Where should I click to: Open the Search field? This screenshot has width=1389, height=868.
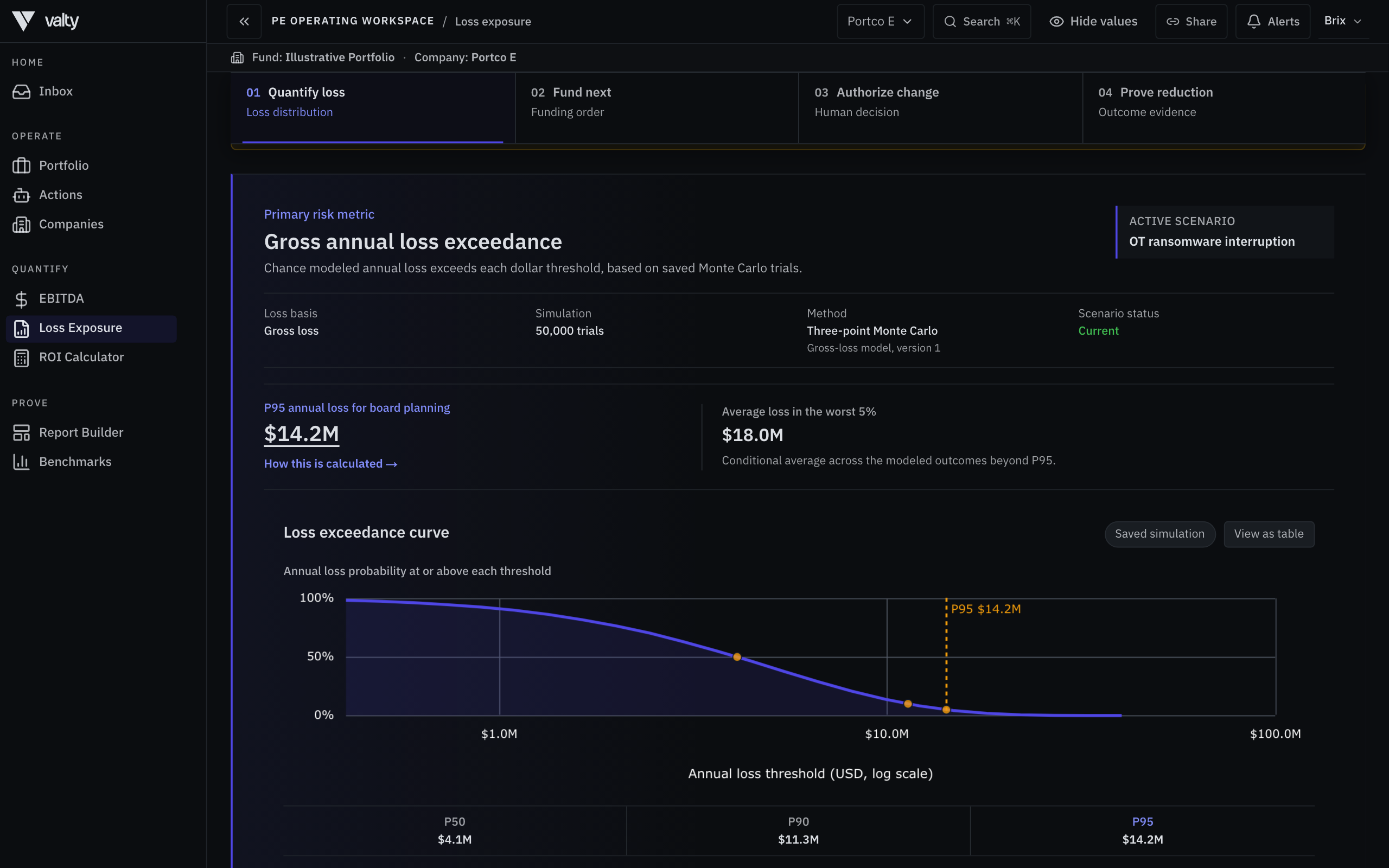pos(982,21)
